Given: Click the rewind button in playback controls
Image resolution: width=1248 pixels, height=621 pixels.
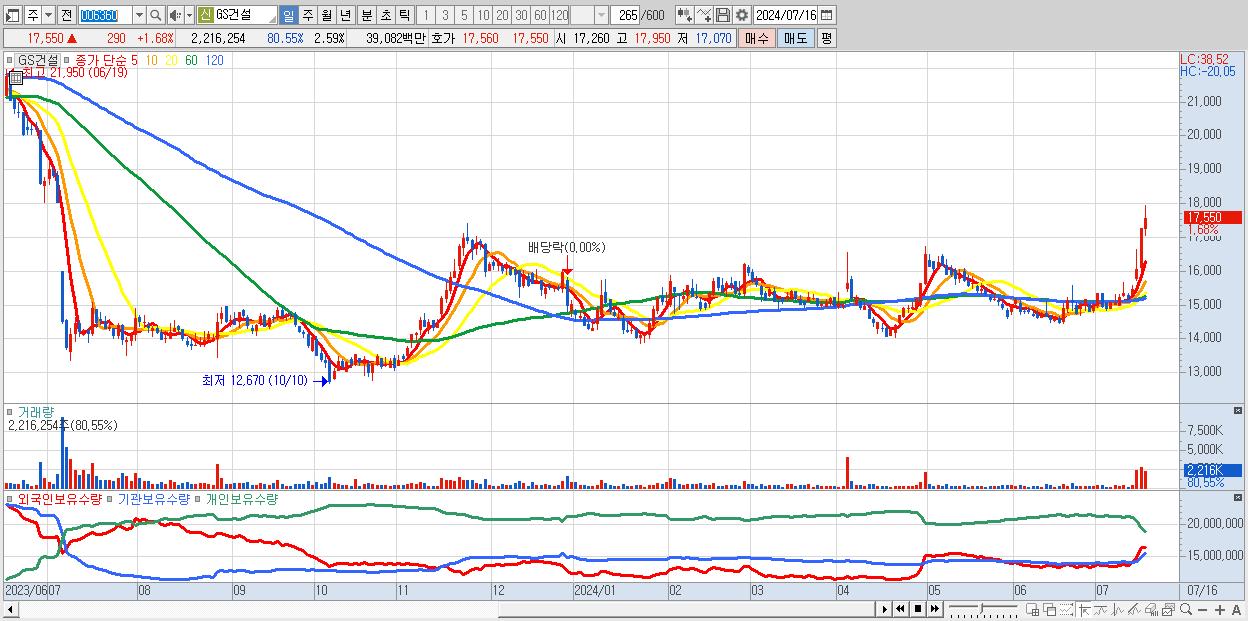Looking at the screenshot, I should coord(900,609).
